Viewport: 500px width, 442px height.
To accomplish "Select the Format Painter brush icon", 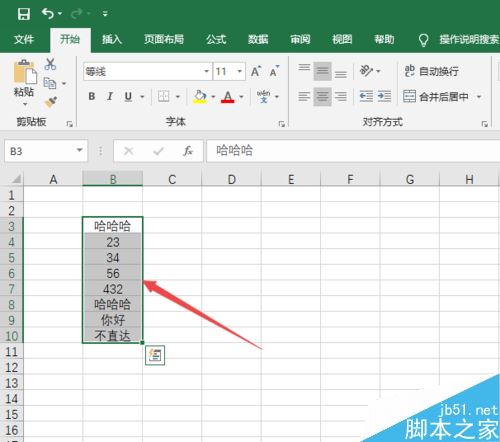I will (51, 102).
